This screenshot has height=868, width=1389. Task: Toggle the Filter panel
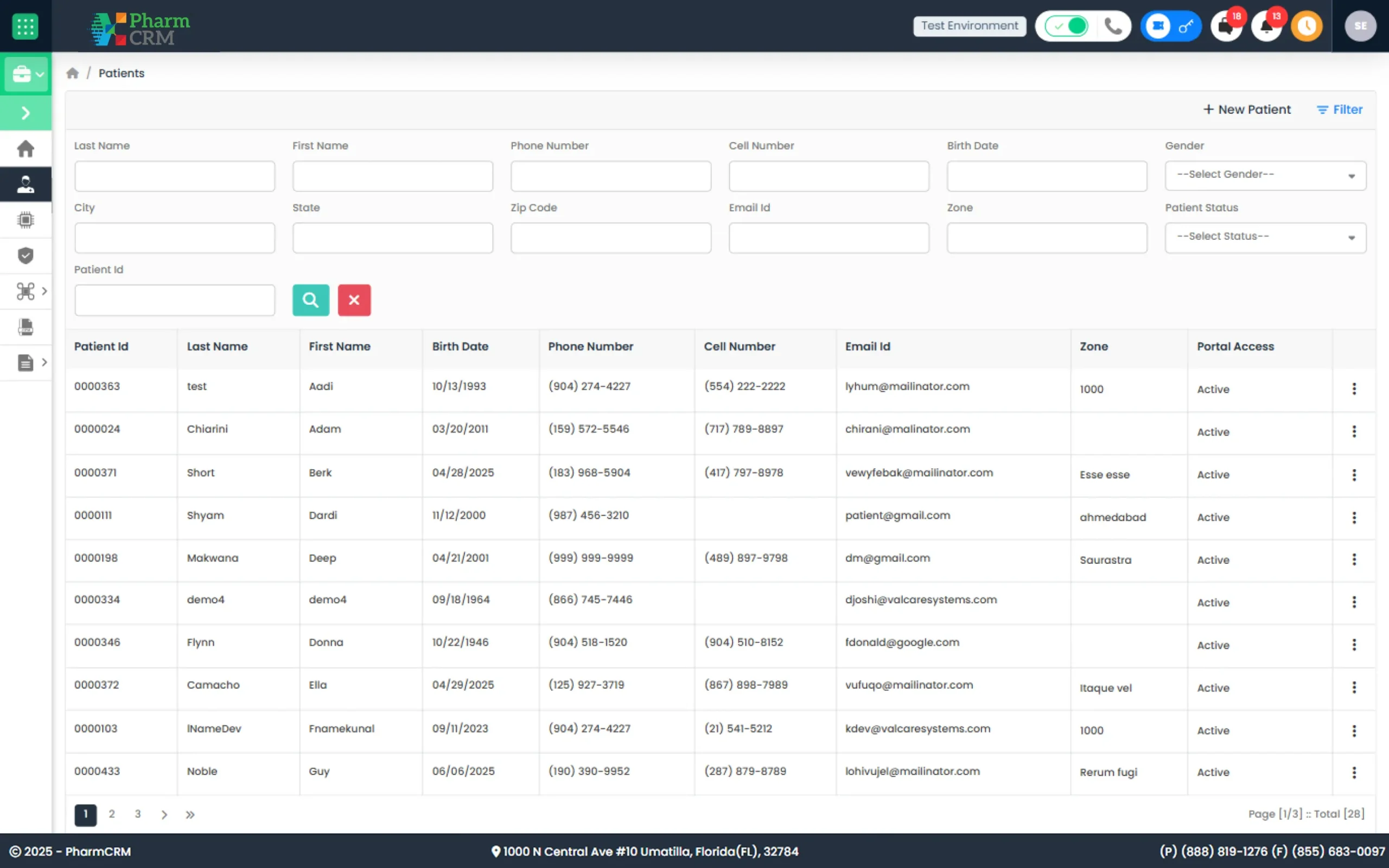coord(1339,110)
